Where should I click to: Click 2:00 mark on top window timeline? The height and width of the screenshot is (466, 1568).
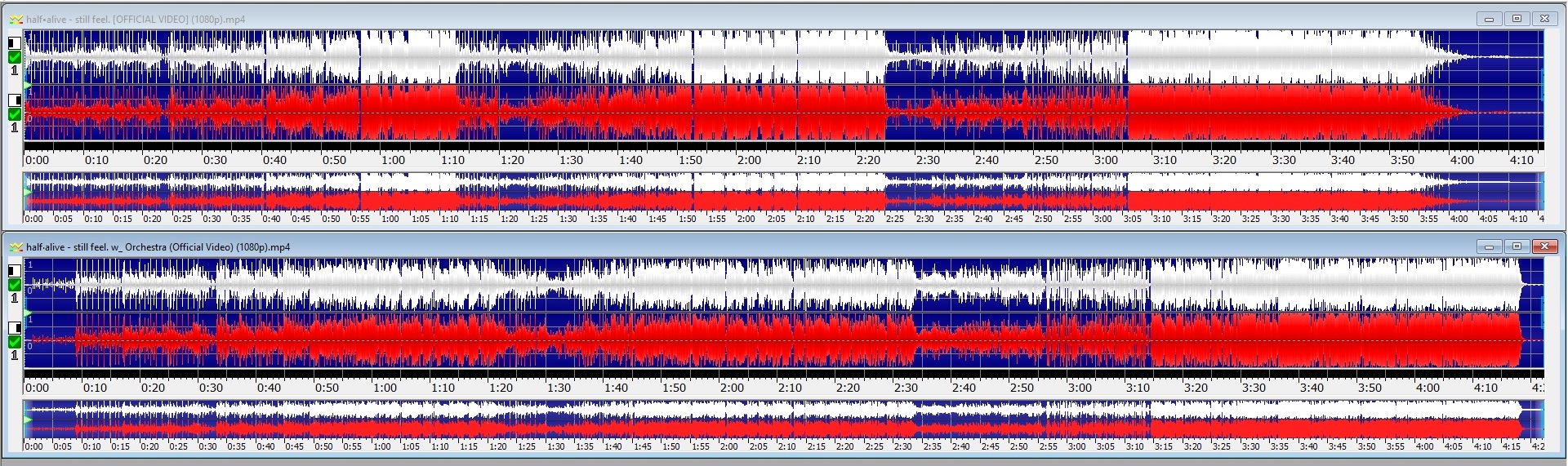pyautogui.click(x=749, y=160)
